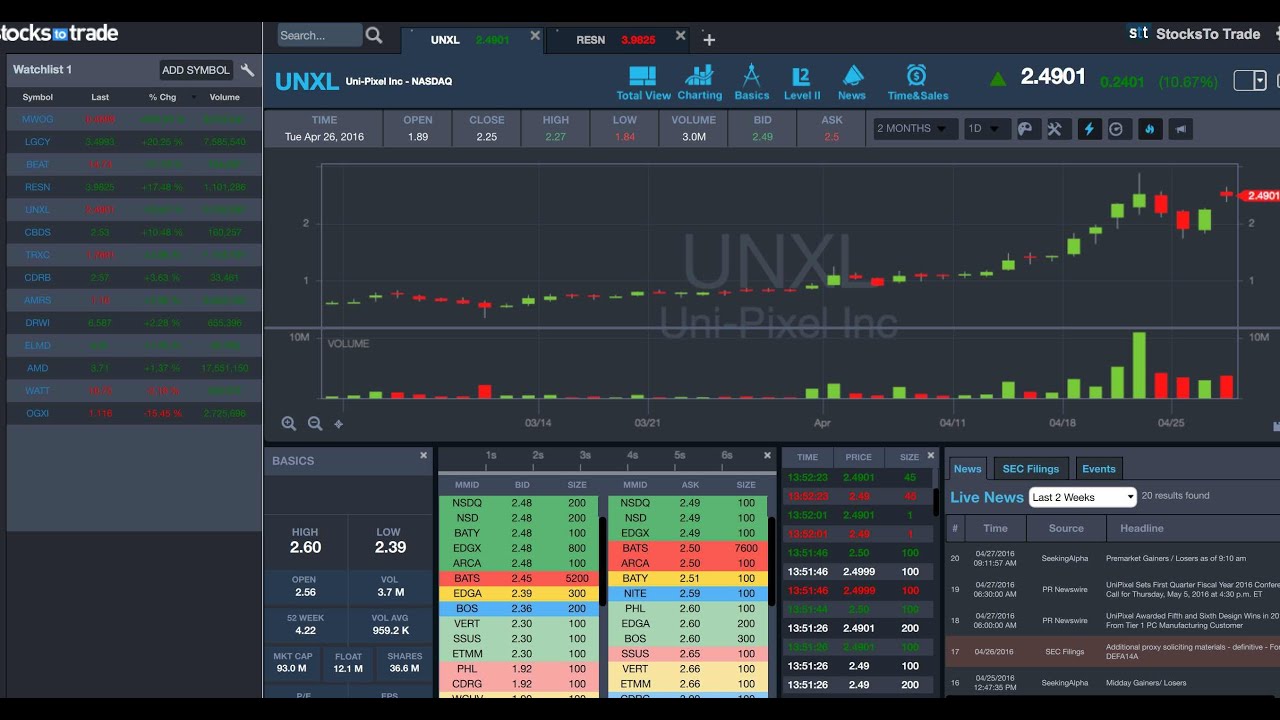Select the Events tab
Screen dimensions: 1280x720
tap(1099, 469)
